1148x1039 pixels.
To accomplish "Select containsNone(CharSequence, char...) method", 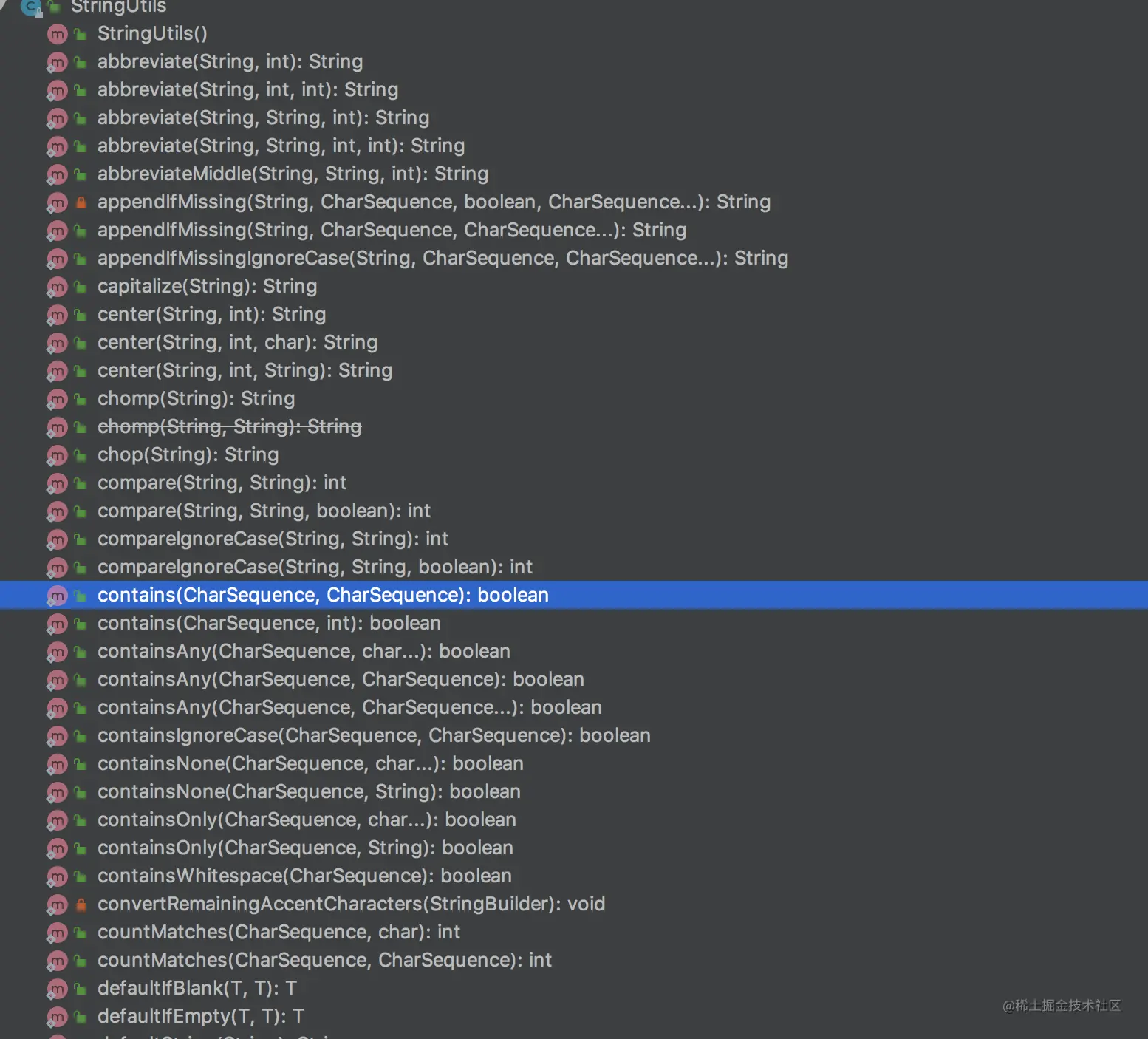I will click(x=310, y=763).
